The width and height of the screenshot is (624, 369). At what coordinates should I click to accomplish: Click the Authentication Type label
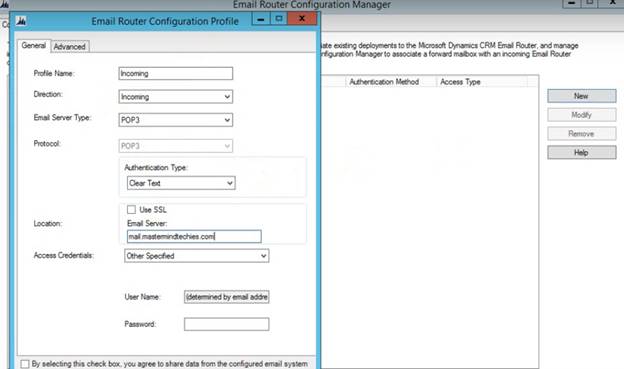[156, 168]
